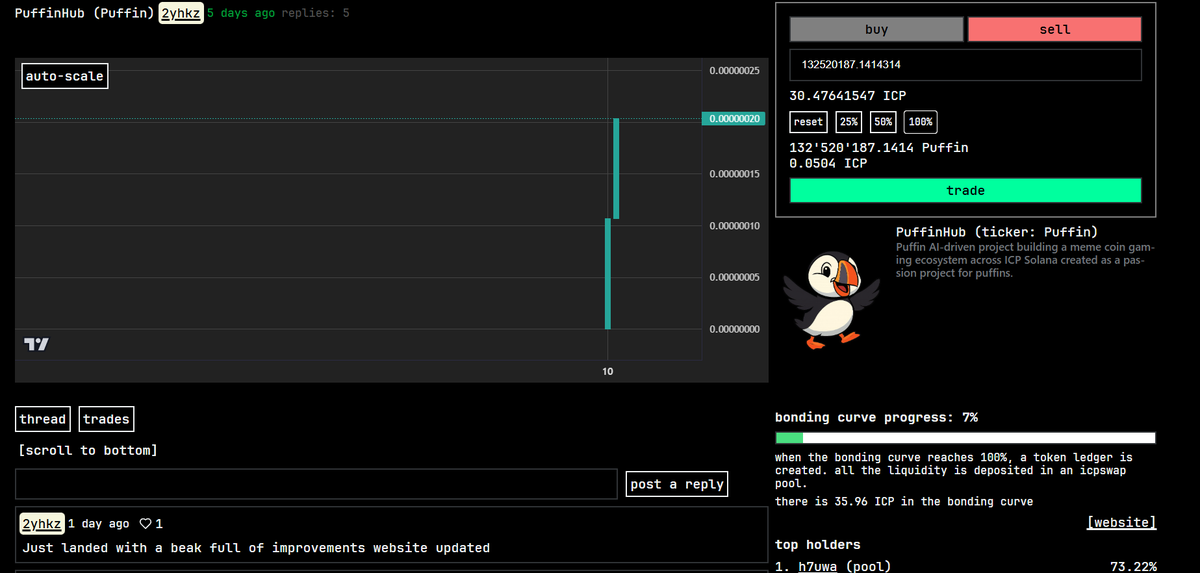Toggle the chart auto-scale button

click(64, 76)
